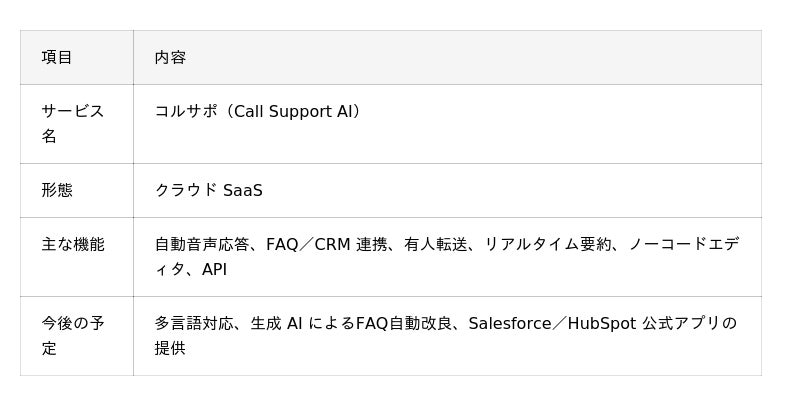The image size is (800, 406).
Task: Select the 自動音声応答 feature text
Action: (x=201, y=244)
